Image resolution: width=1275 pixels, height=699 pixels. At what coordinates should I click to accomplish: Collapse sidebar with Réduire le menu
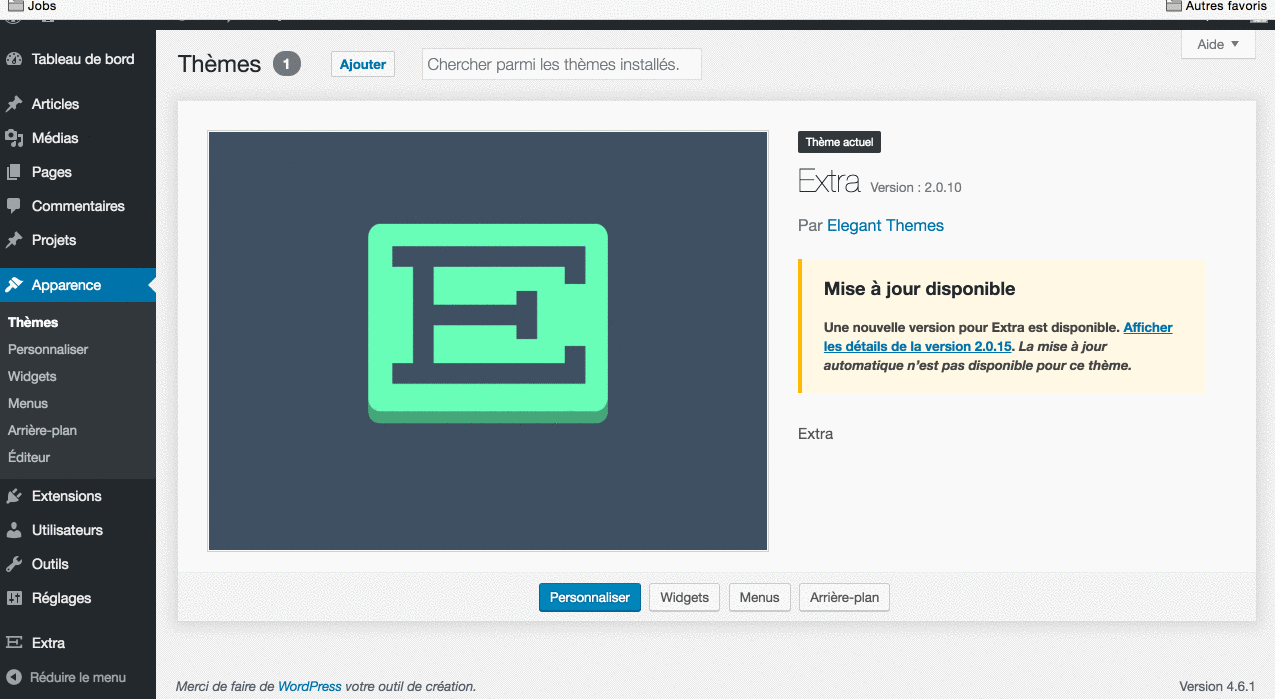pos(66,677)
